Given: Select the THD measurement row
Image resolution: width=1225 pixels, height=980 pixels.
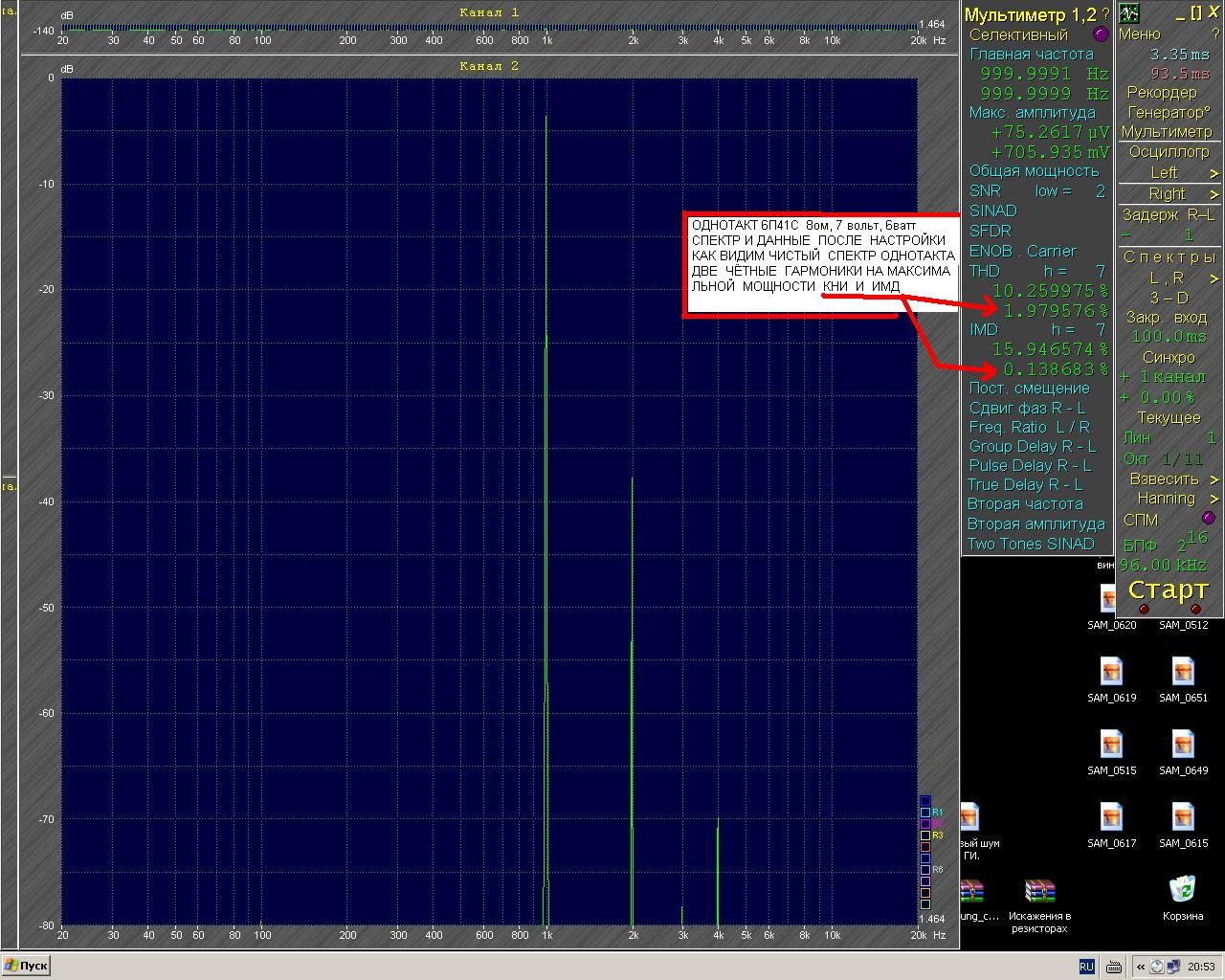Looking at the screenshot, I should tap(1037, 272).
